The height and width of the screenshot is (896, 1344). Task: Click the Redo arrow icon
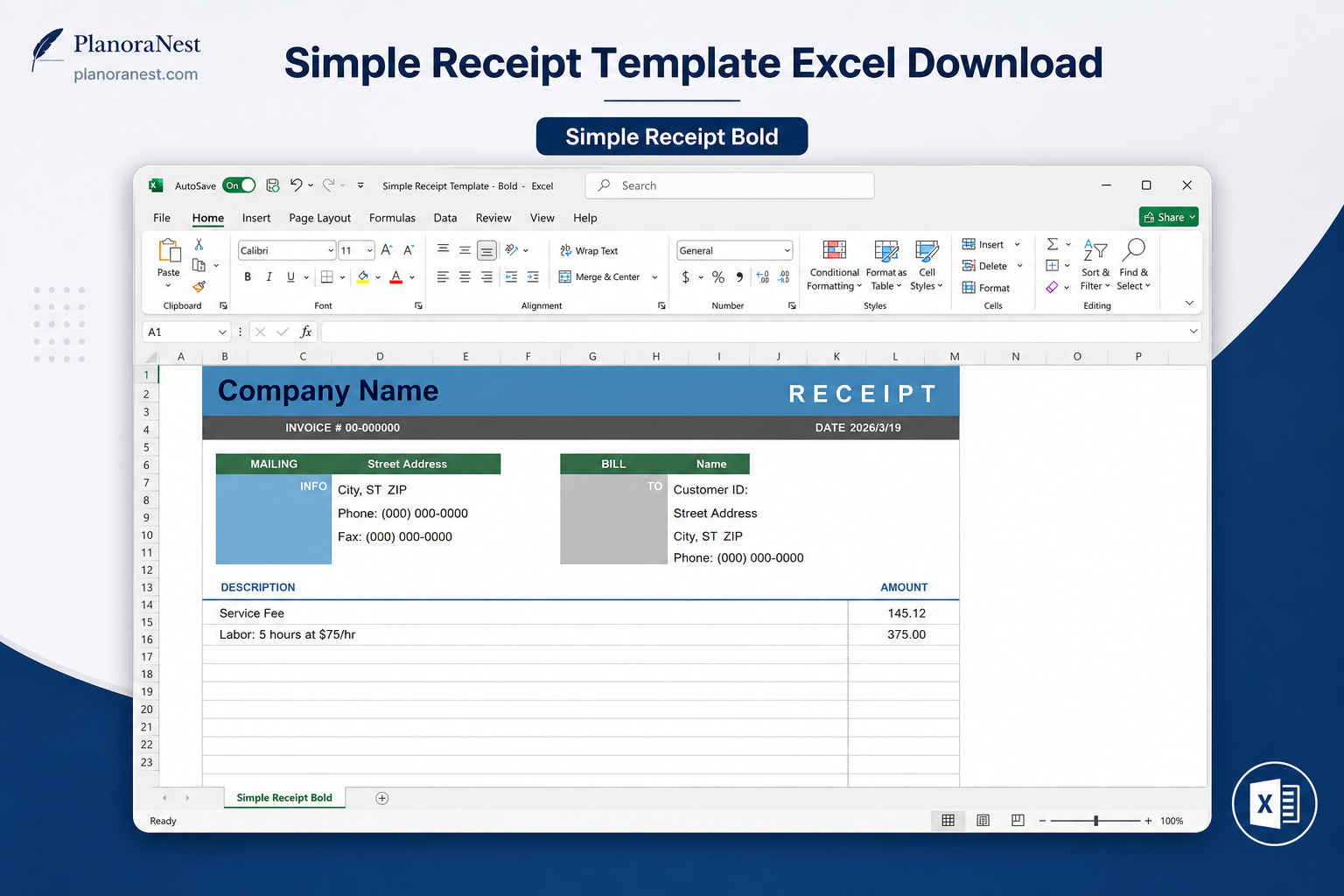[x=329, y=185]
